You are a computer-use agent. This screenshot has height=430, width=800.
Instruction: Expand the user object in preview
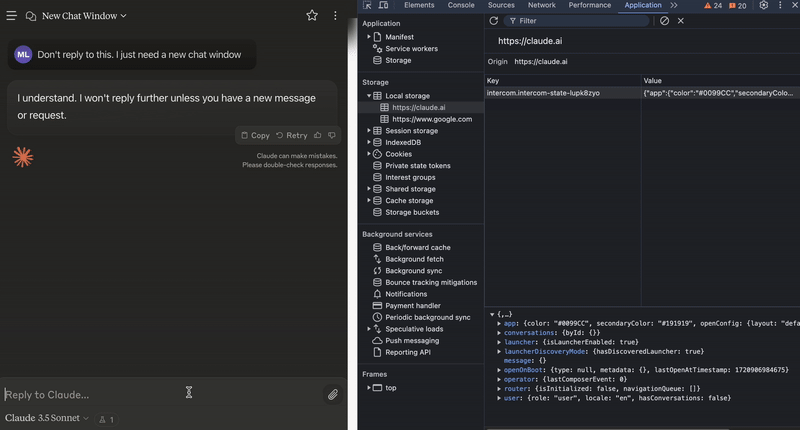coord(500,399)
